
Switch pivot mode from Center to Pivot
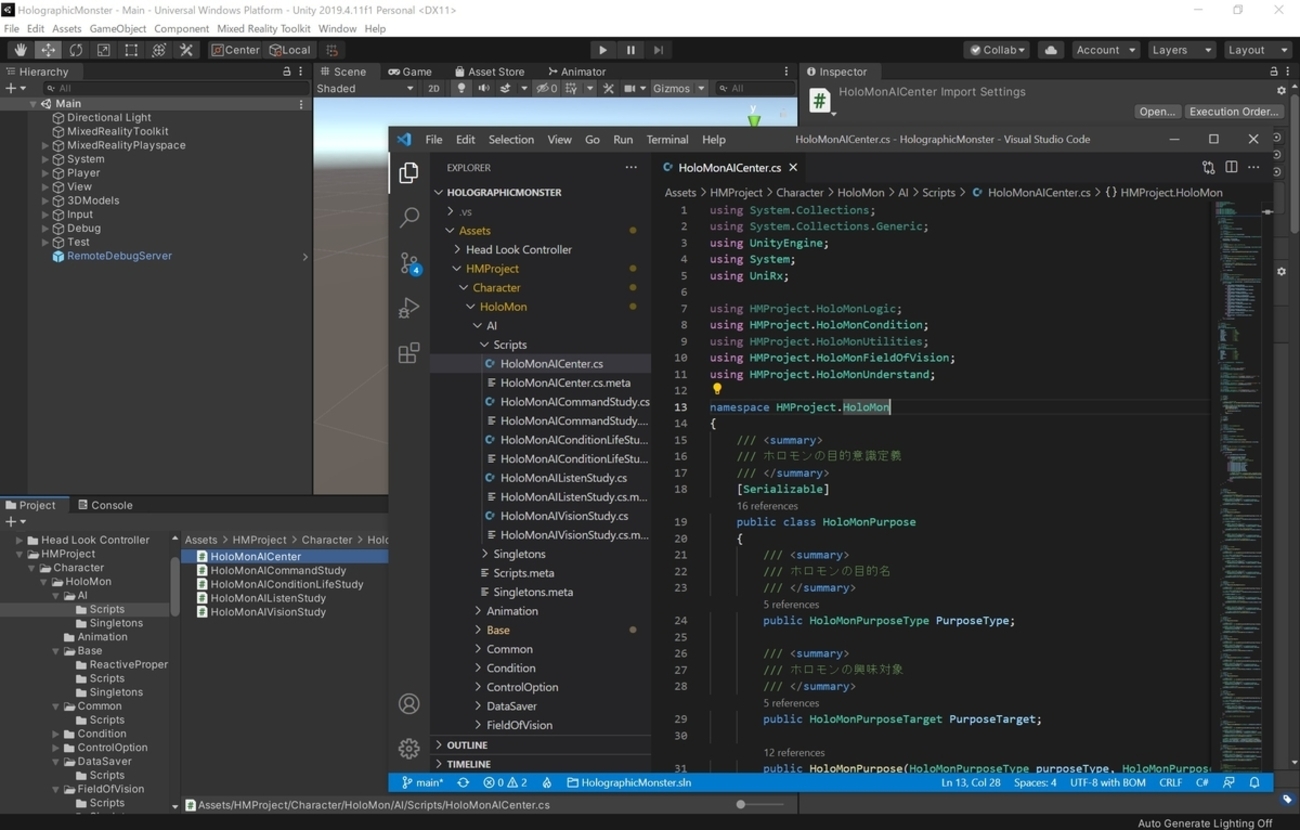point(236,49)
